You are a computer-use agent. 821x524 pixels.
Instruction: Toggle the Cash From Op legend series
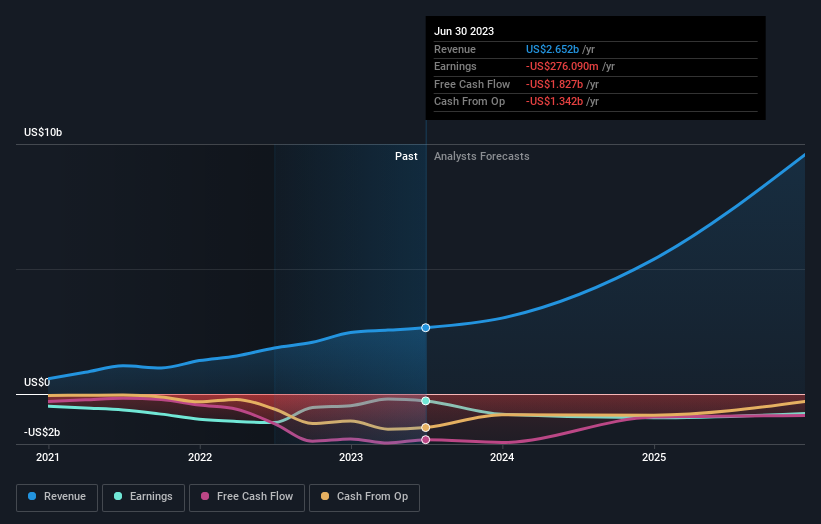(x=364, y=497)
